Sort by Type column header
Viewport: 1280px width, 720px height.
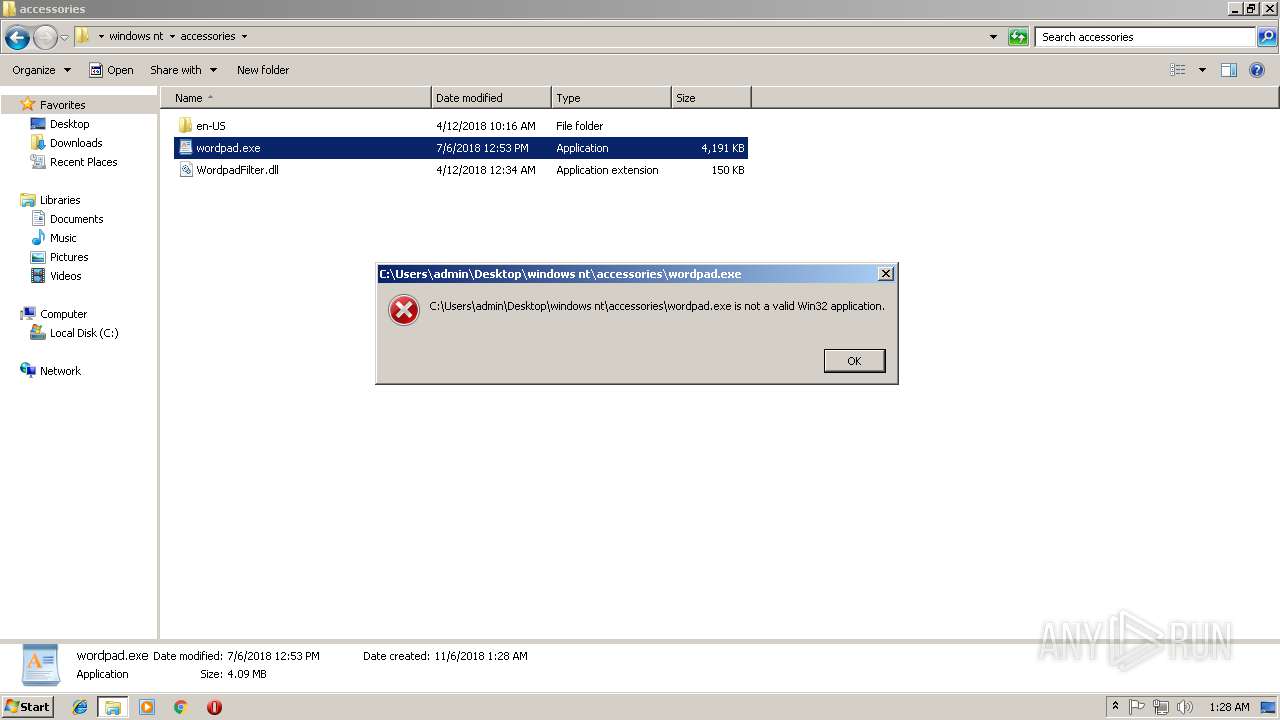(611, 98)
